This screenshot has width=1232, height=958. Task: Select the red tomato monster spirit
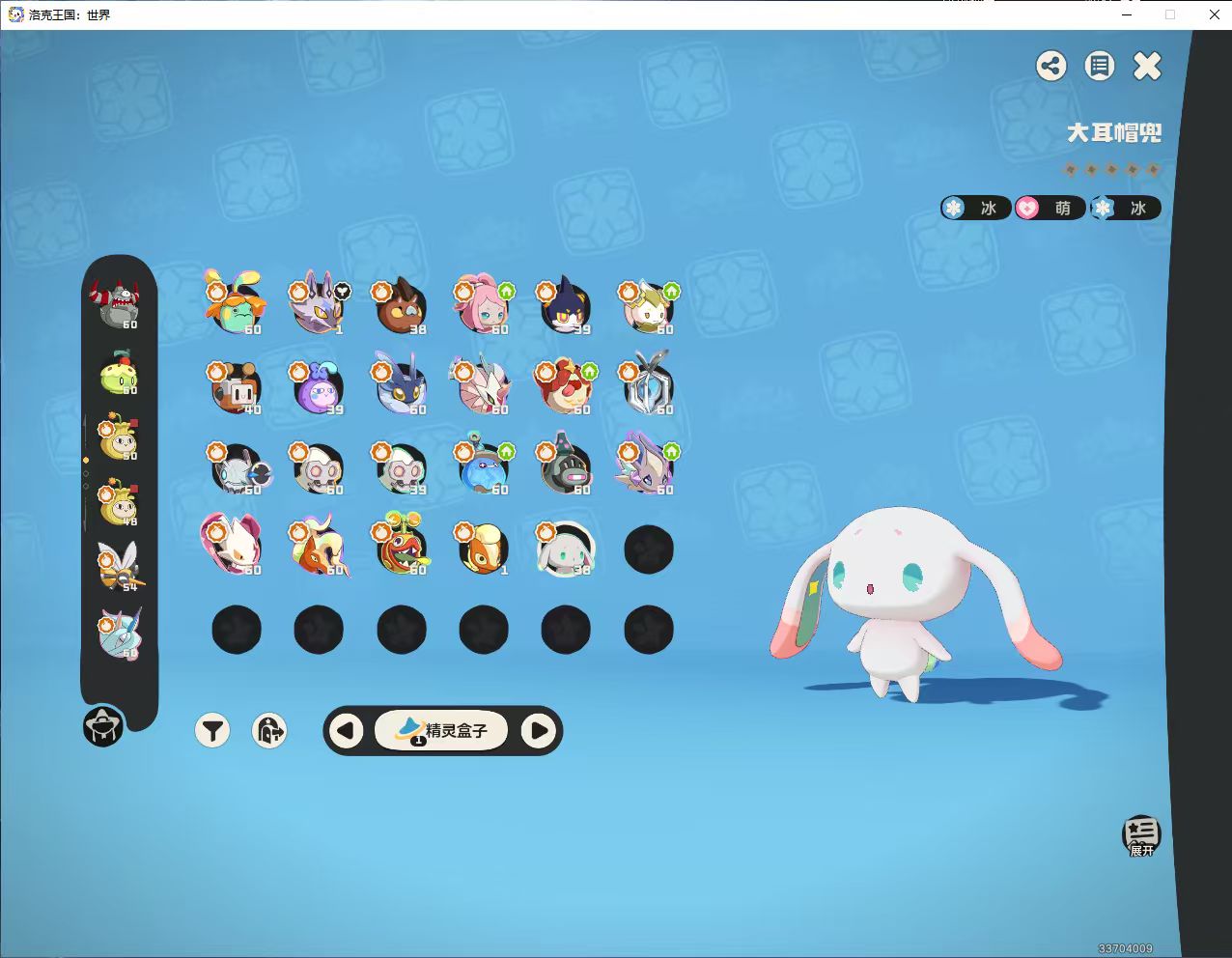click(401, 545)
